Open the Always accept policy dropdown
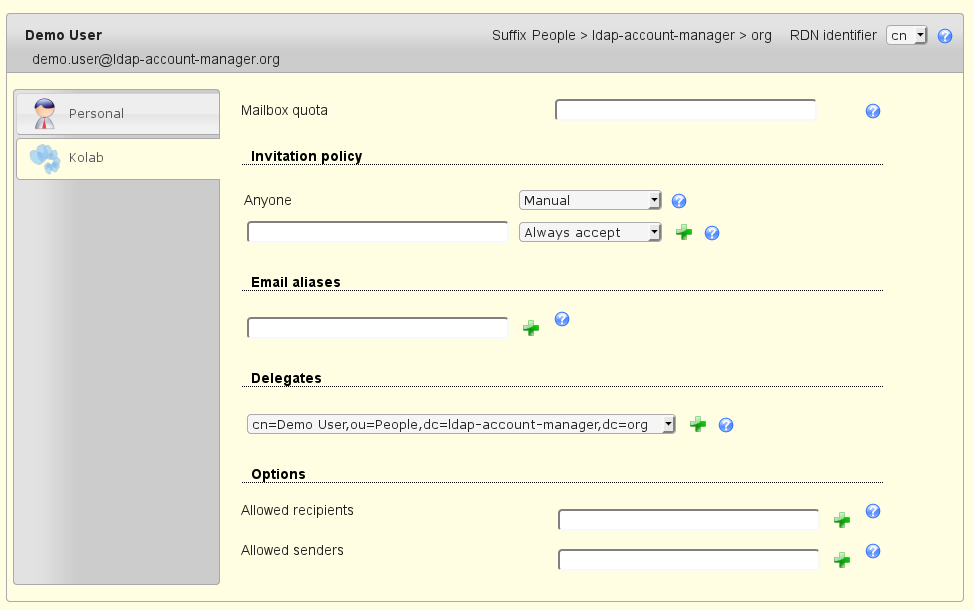Viewport: 974px width, 610px height. 590,232
